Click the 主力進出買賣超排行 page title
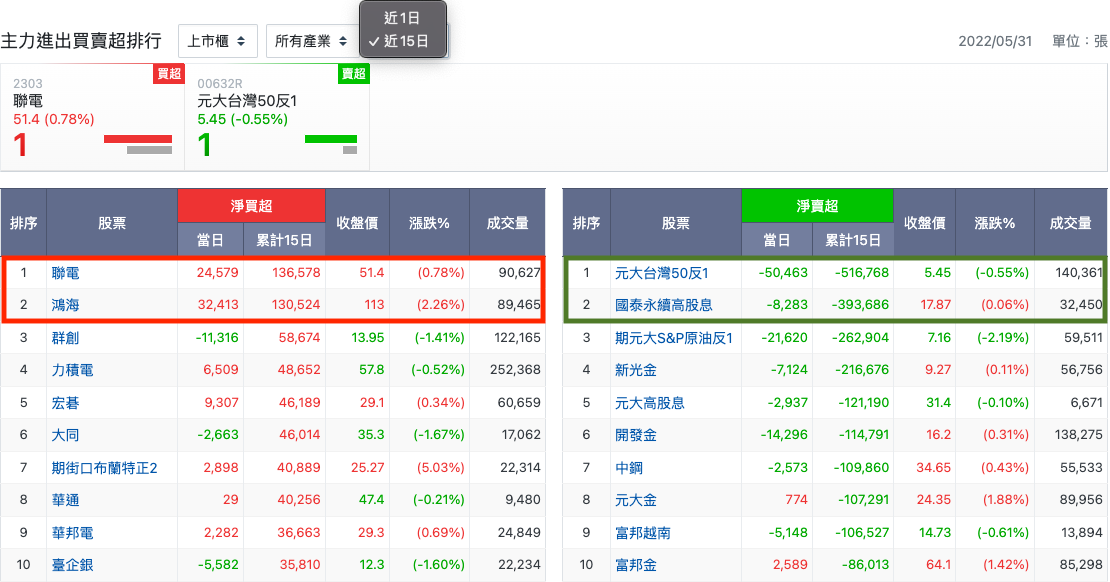The image size is (1110, 582). [x=81, y=40]
